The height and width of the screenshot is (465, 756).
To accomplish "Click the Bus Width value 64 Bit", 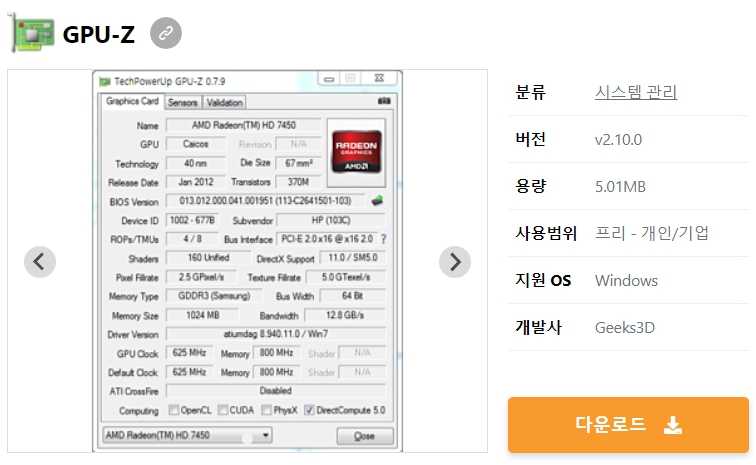I will tap(353, 296).
